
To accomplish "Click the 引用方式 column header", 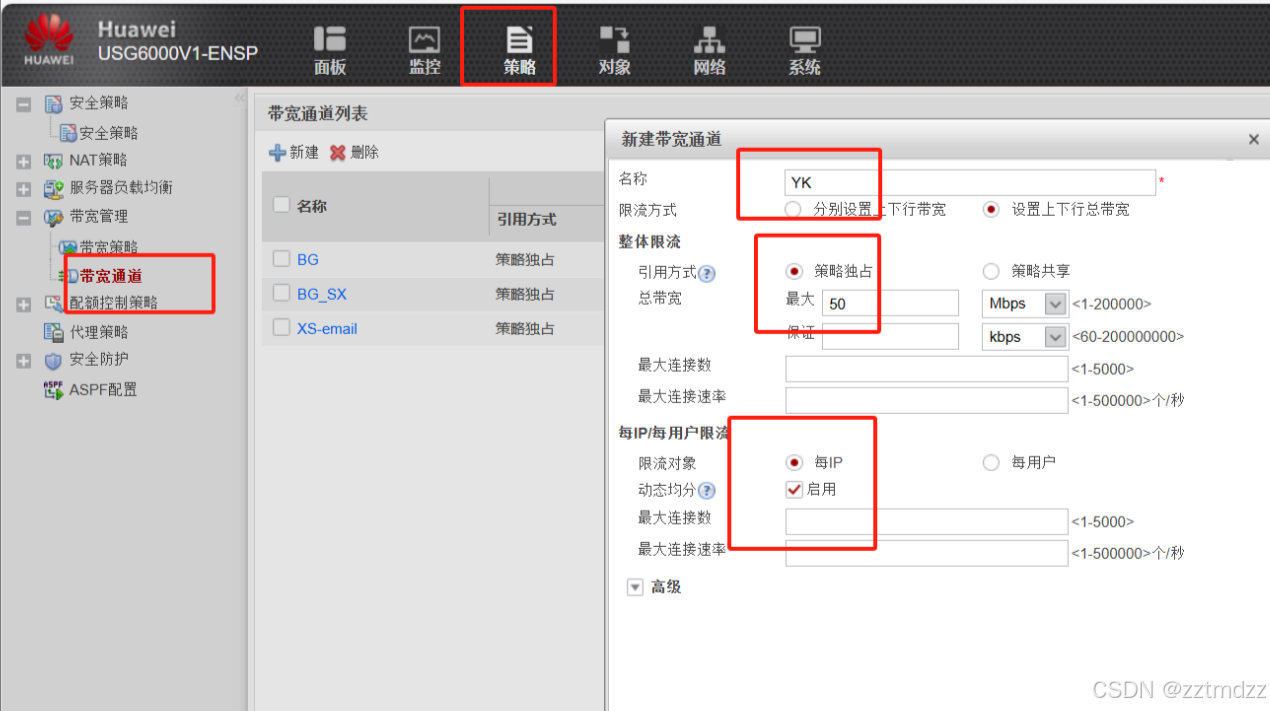I will (x=526, y=219).
